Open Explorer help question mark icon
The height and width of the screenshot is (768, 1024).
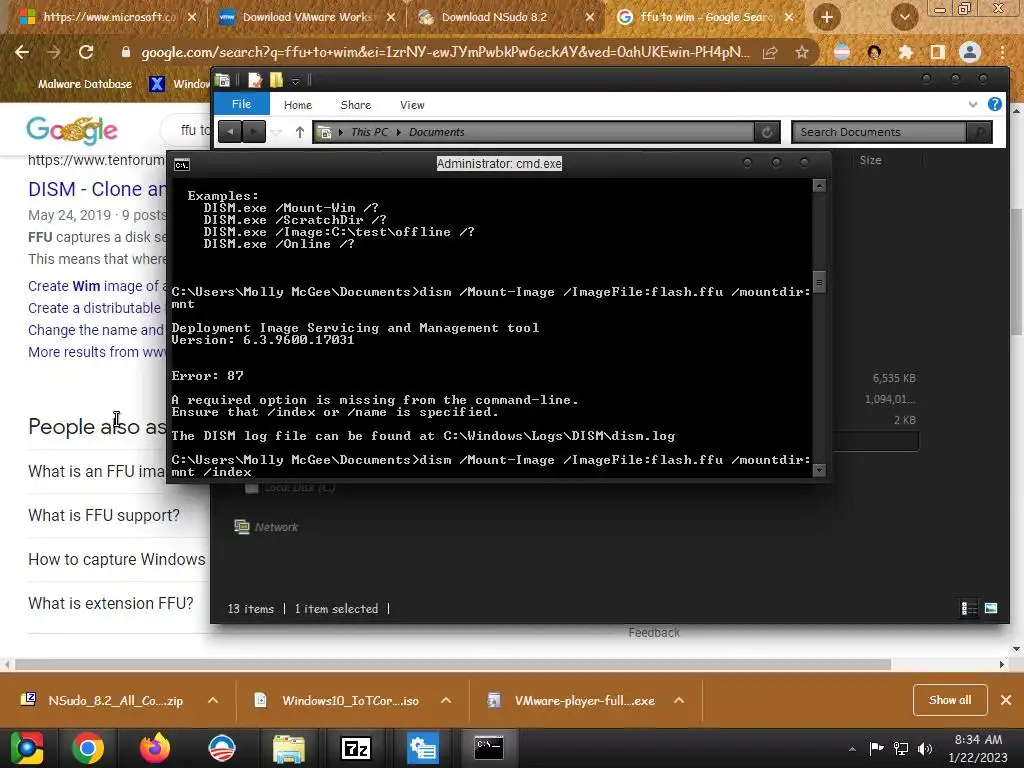point(995,104)
